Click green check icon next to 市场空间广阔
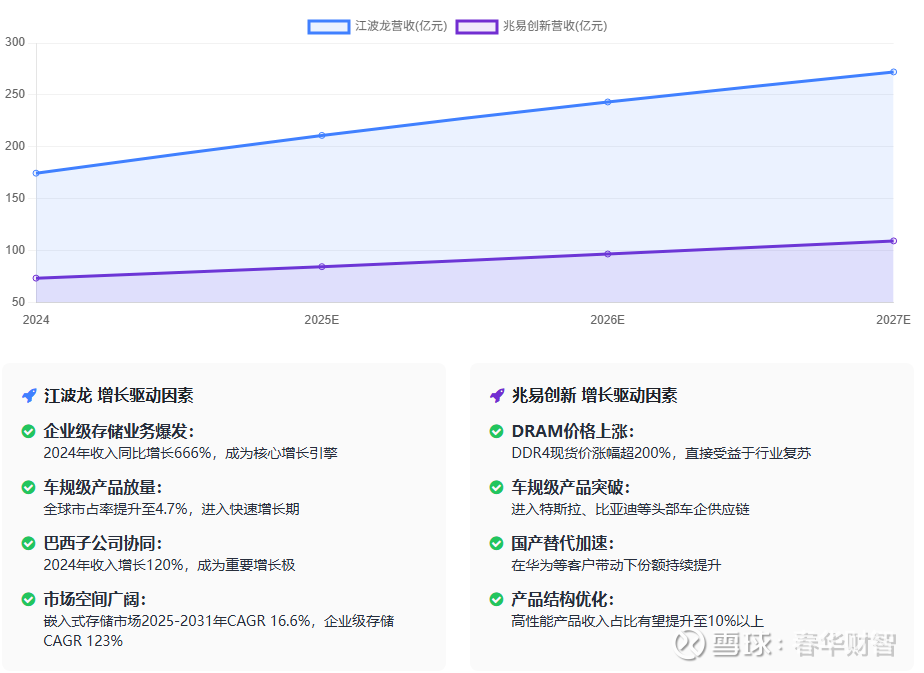The image size is (924, 673). coord(29,599)
